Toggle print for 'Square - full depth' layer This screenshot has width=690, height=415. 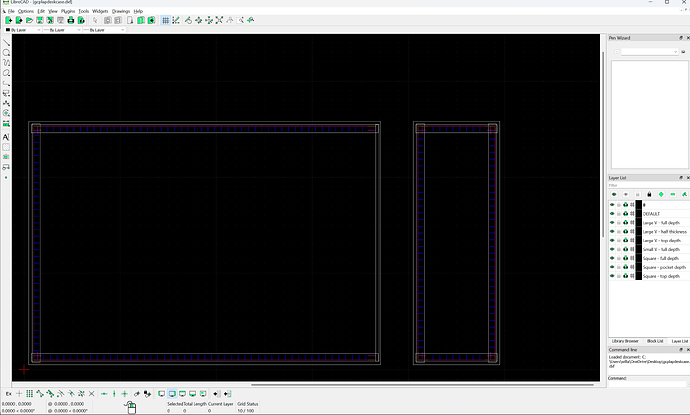click(x=625, y=258)
